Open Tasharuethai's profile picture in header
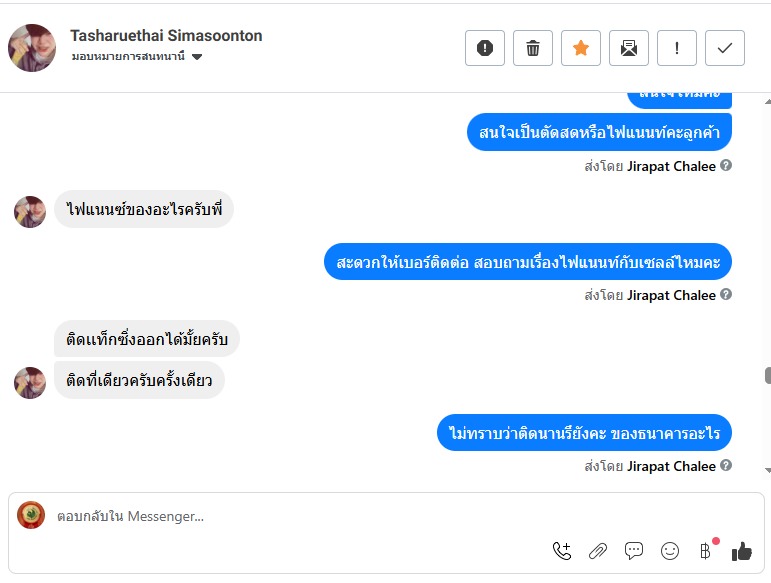This screenshot has width=771, height=583. coord(32,47)
